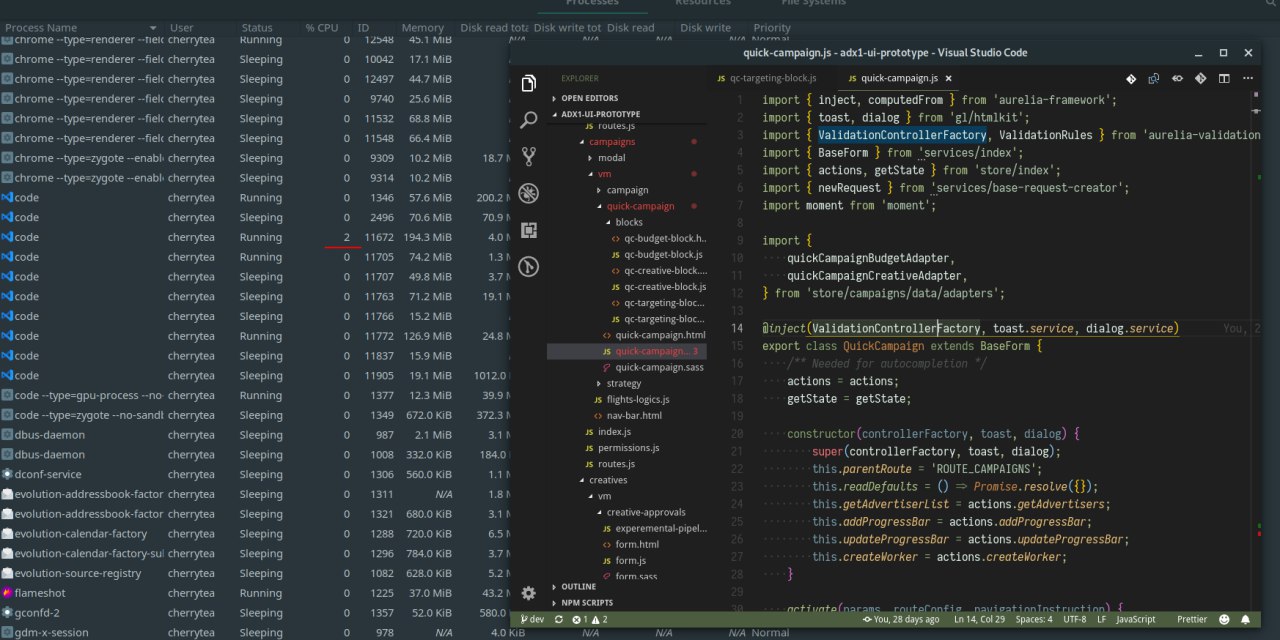Click the Open Changes icon in editor toolbar
The width and height of the screenshot is (1280, 640).
coord(1154,78)
